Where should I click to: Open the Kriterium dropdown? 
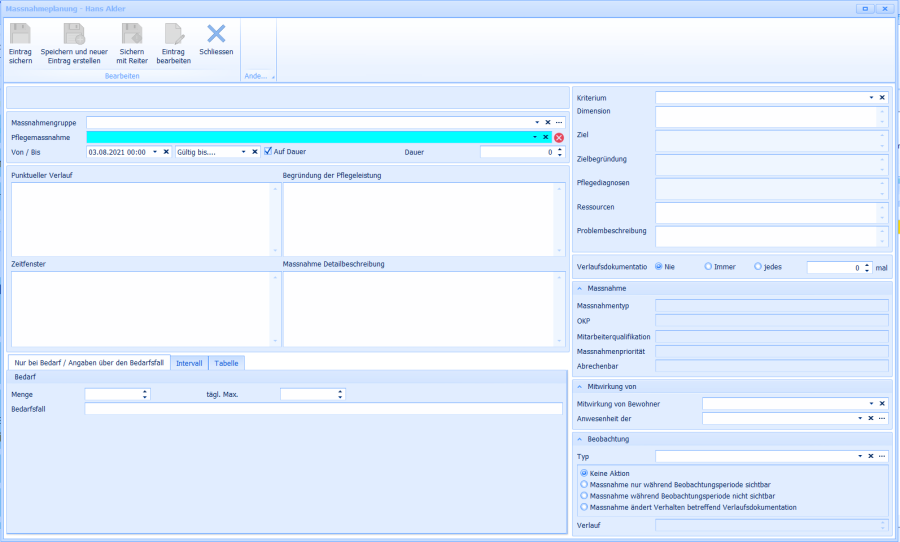(870, 97)
